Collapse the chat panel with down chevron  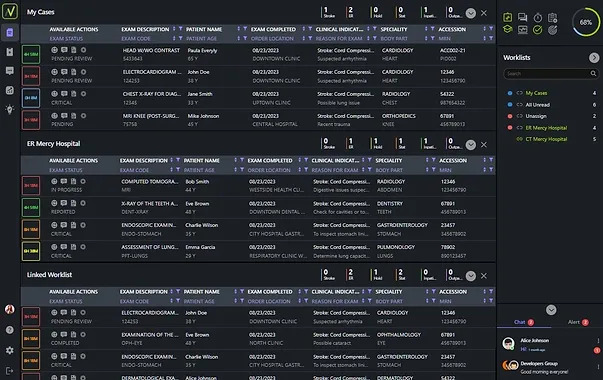coord(551,310)
